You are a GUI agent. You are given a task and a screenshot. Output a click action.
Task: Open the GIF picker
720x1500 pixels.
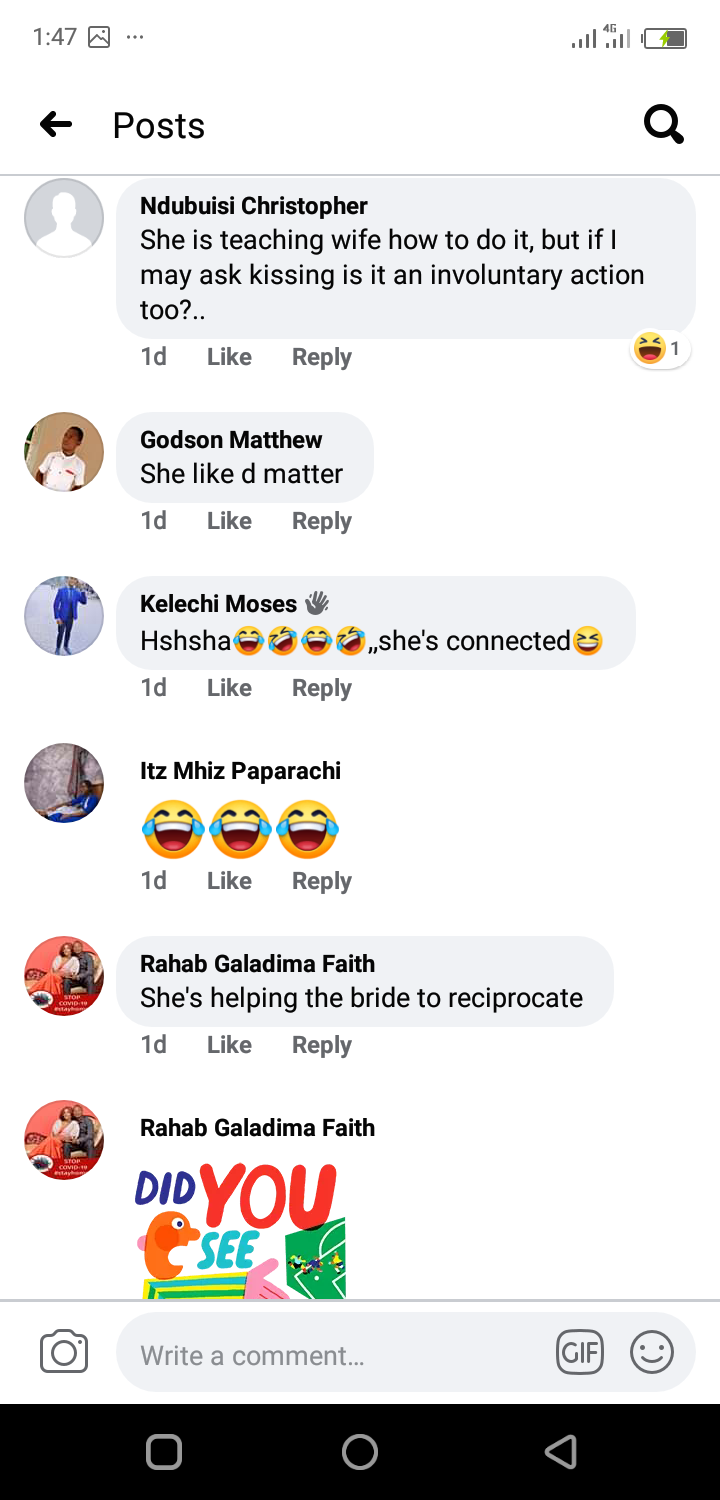579,1353
